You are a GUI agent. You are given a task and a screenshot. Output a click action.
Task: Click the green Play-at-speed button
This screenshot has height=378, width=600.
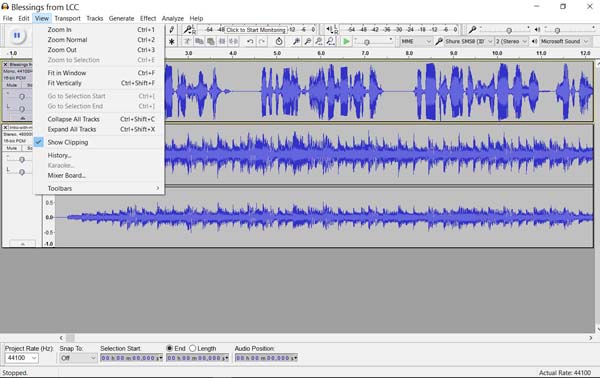[346, 41]
